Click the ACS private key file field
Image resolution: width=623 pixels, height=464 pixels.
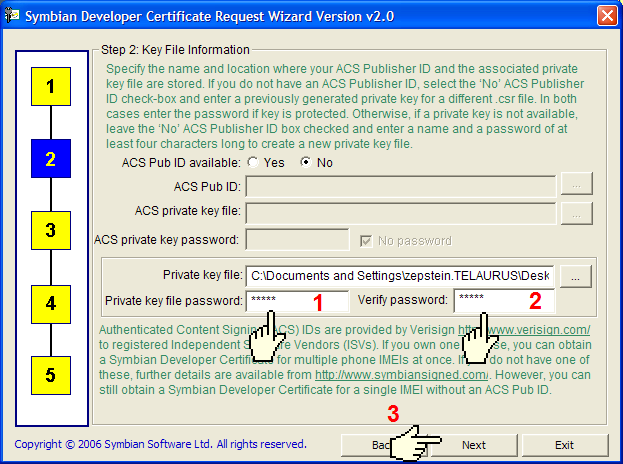click(x=400, y=213)
